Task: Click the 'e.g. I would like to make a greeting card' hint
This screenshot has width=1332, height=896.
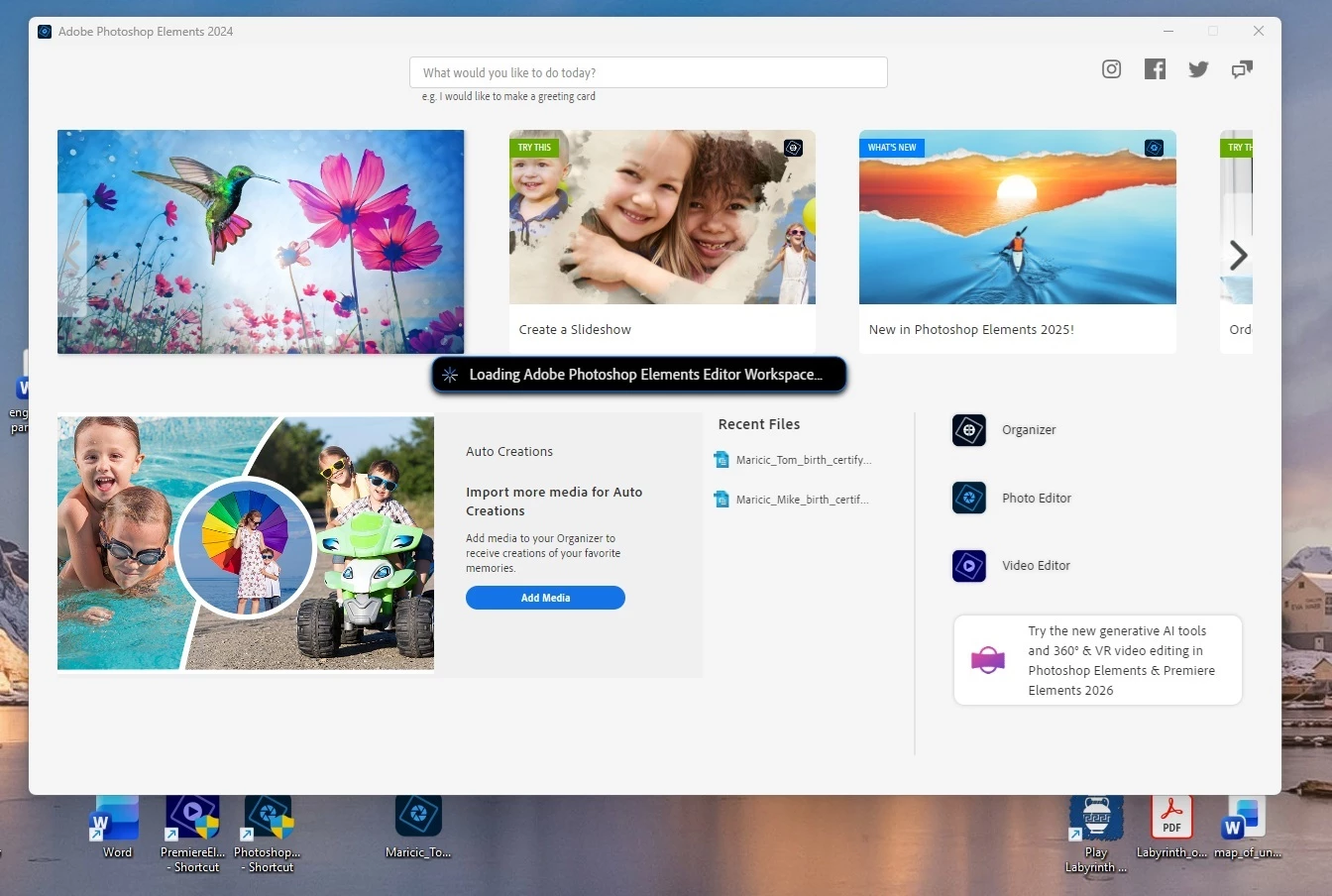Action: coord(508,96)
